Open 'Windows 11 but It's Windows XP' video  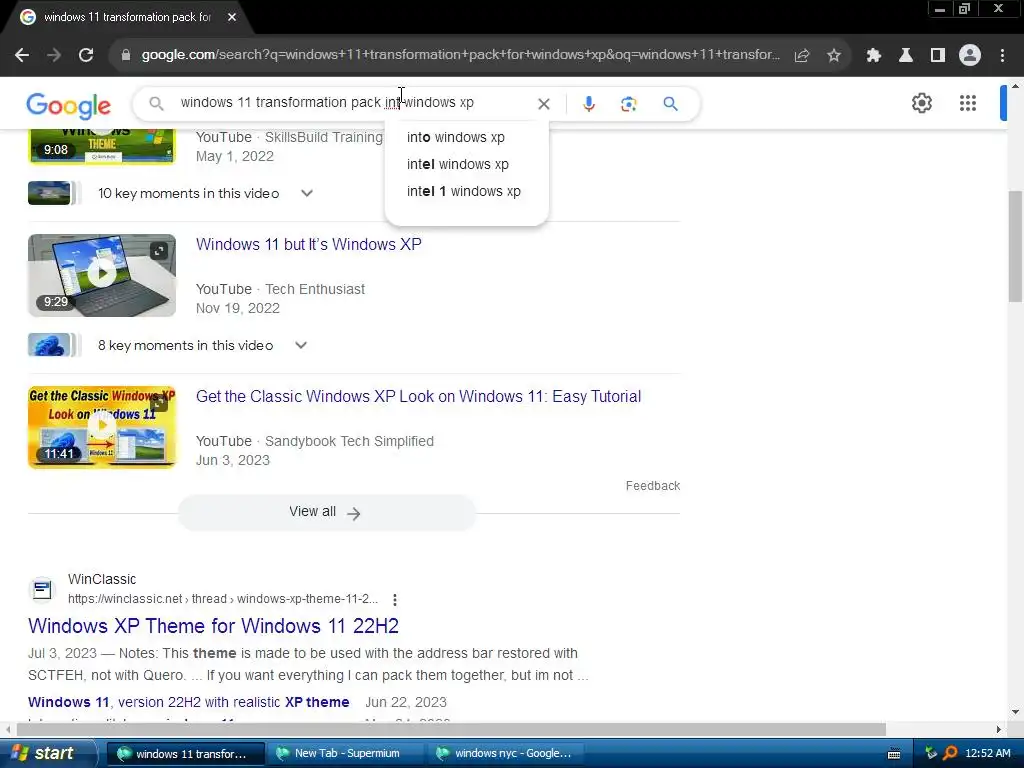(308, 245)
